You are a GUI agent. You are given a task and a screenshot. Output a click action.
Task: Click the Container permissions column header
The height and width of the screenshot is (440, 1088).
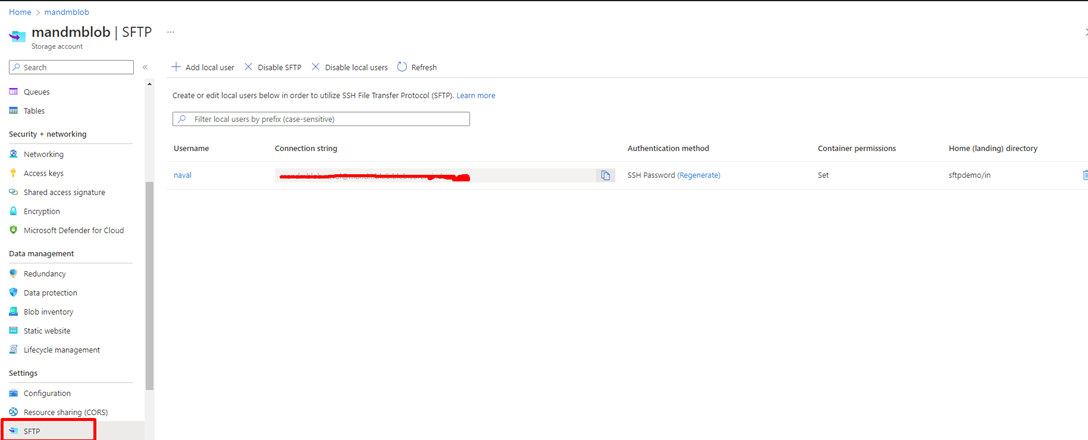[857, 149]
